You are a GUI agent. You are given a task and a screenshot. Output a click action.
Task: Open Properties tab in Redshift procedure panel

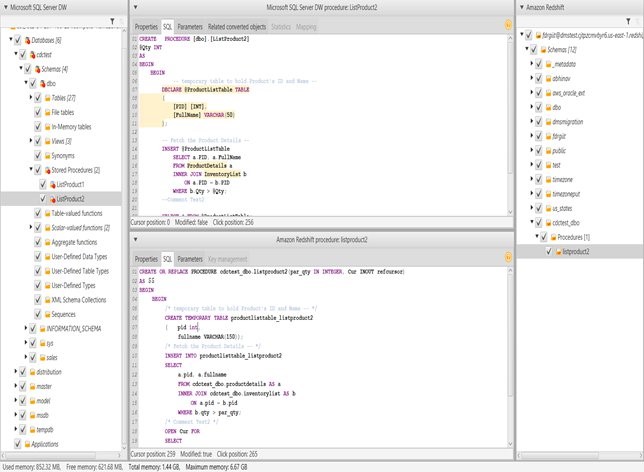pos(146,259)
